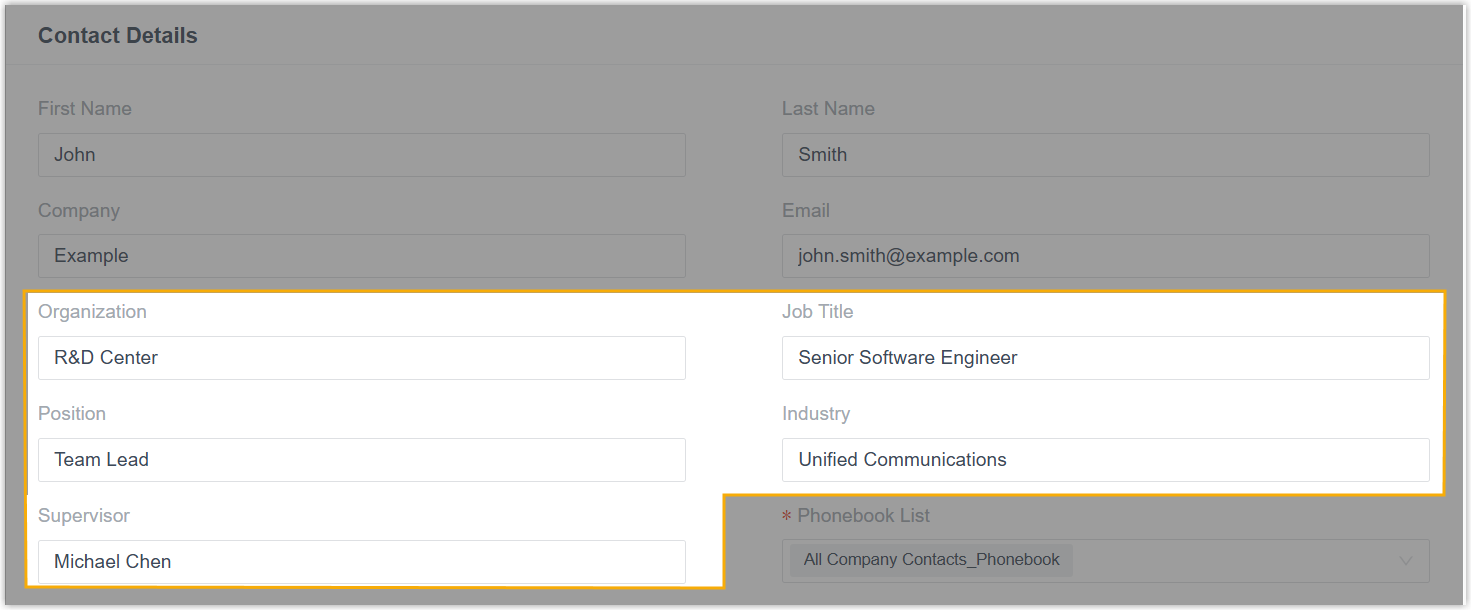Click the Position label text
This screenshot has width=1471, height=611.
click(72, 414)
